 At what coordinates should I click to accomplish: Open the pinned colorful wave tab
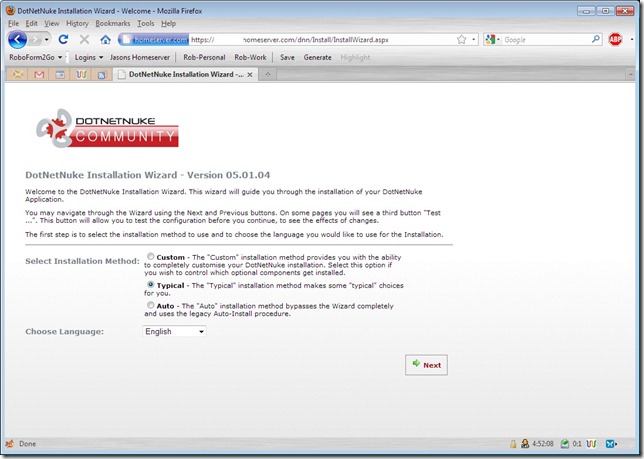pyautogui.click(x=81, y=74)
